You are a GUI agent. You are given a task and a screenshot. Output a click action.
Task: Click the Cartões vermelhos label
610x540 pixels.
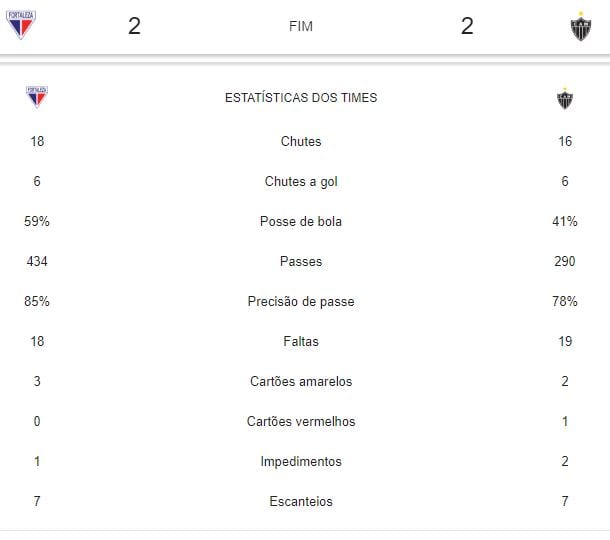(x=301, y=422)
